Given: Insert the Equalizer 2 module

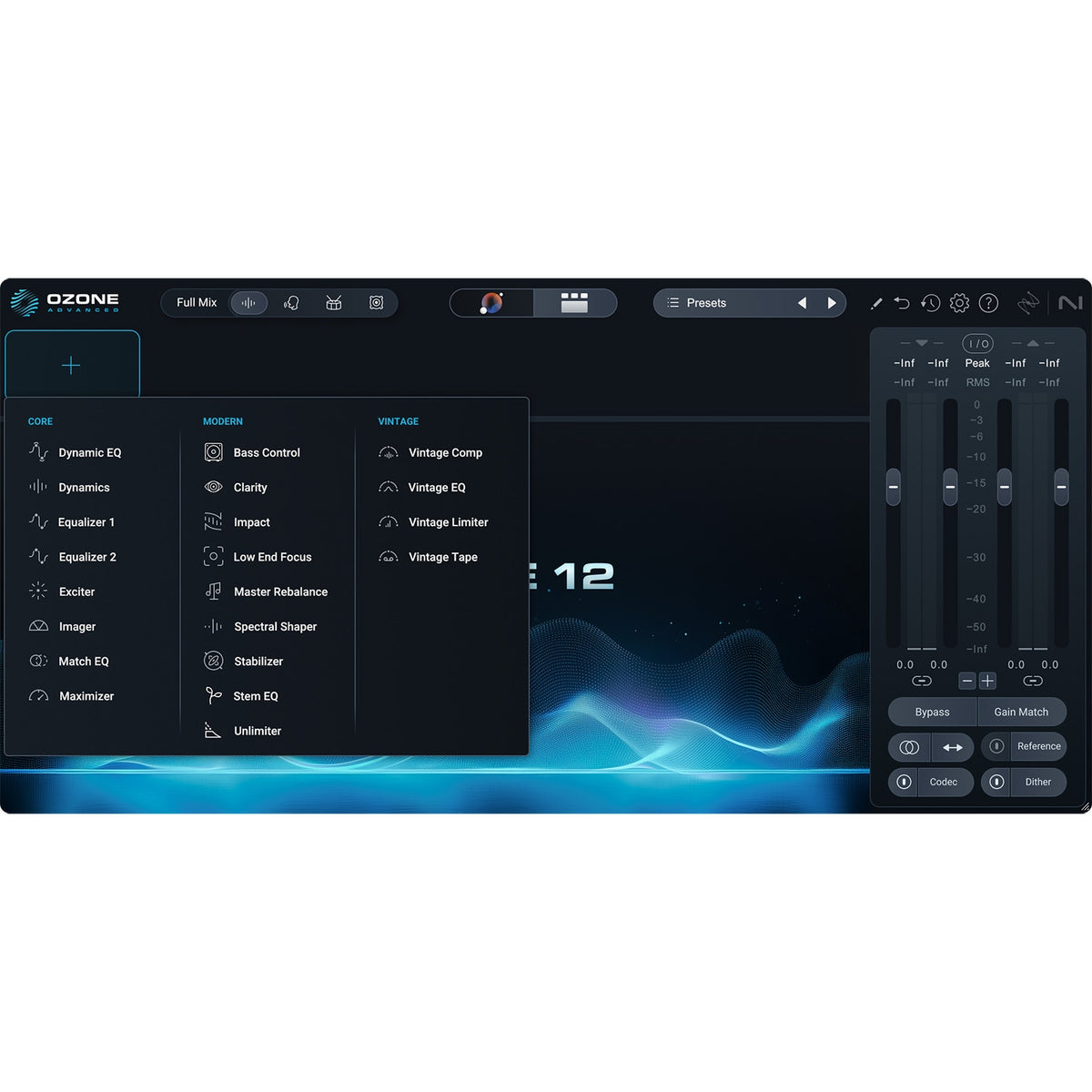Looking at the screenshot, I should tap(73, 557).
